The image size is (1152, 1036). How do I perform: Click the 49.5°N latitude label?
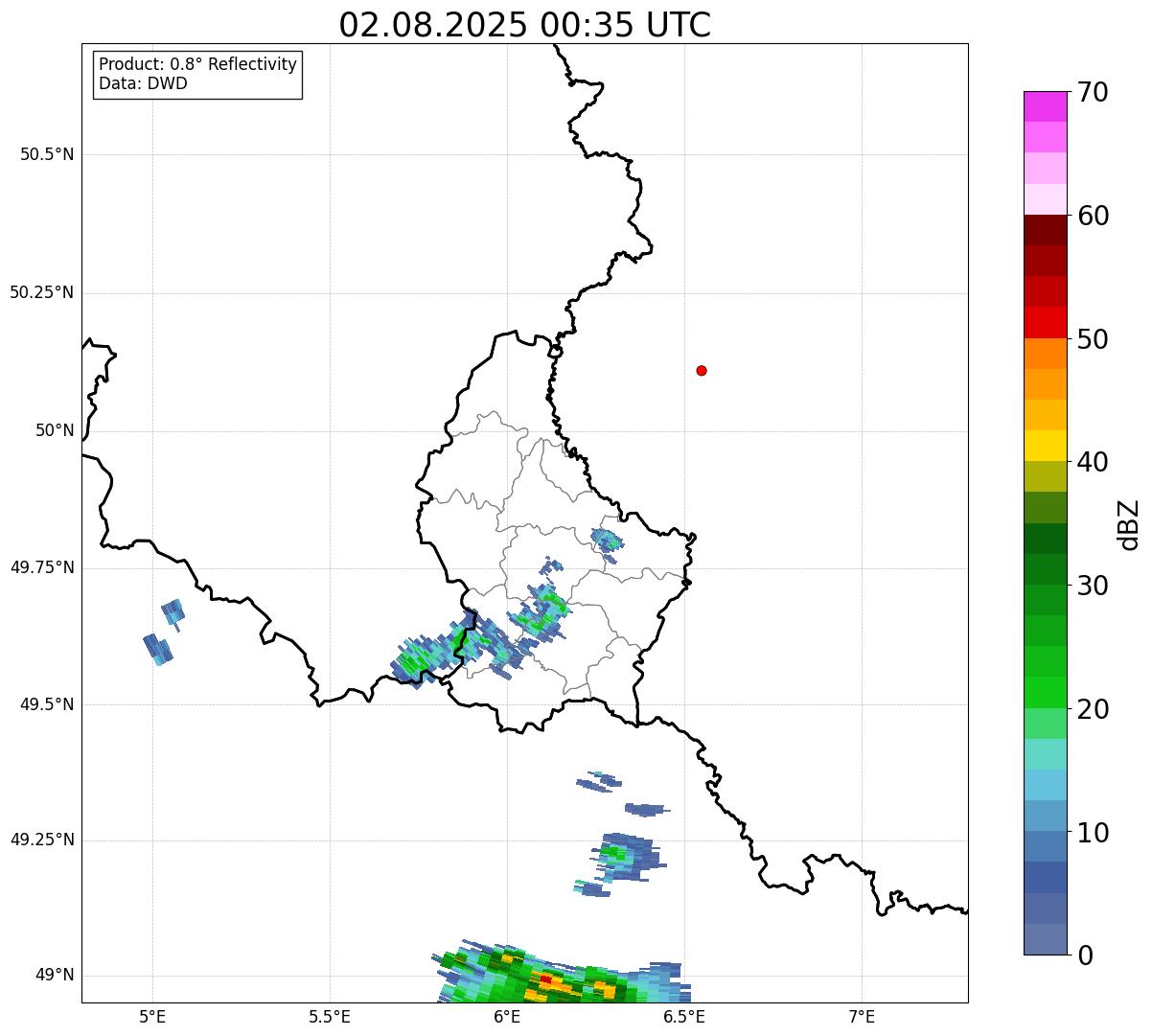(x=47, y=704)
